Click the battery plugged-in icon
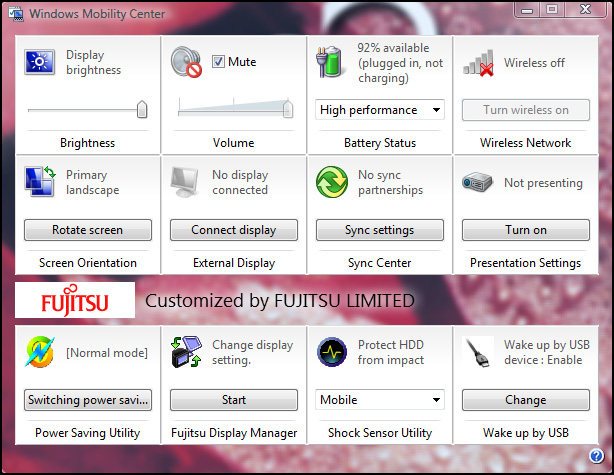Screen dimensions: 614x475 (330, 62)
